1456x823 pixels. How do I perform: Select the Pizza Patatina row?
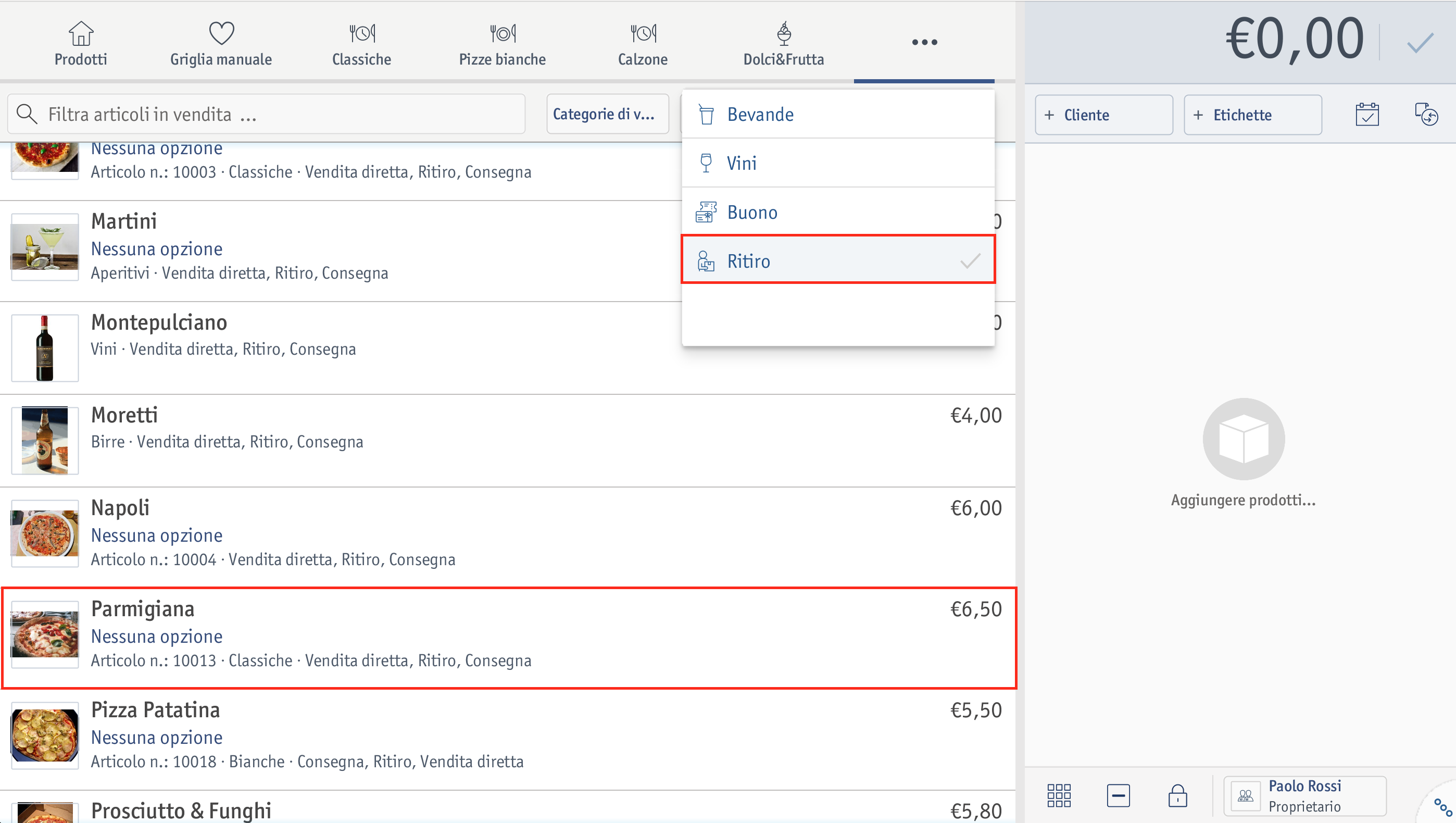click(508, 739)
